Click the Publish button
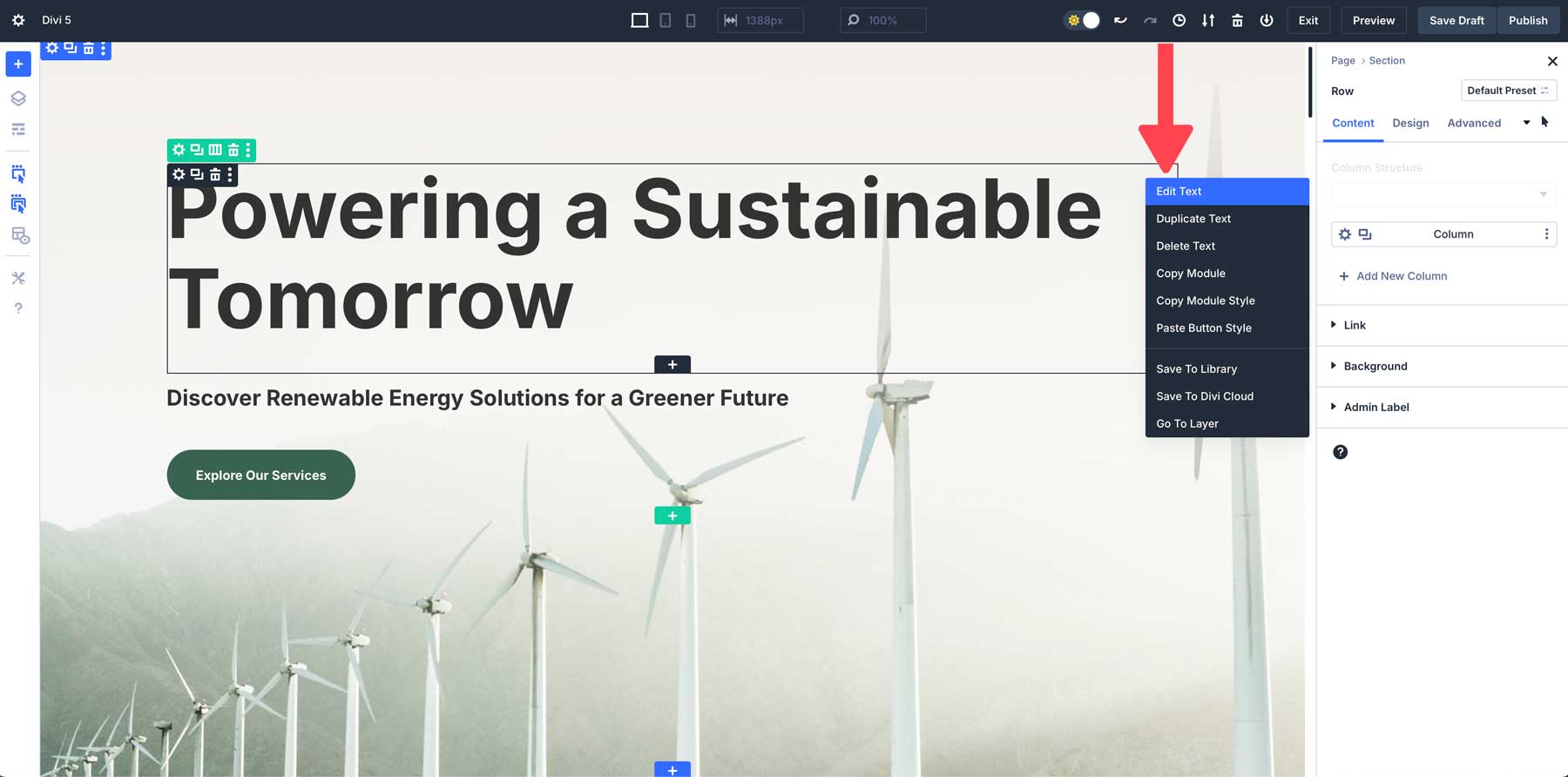 [x=1528, y=20]
